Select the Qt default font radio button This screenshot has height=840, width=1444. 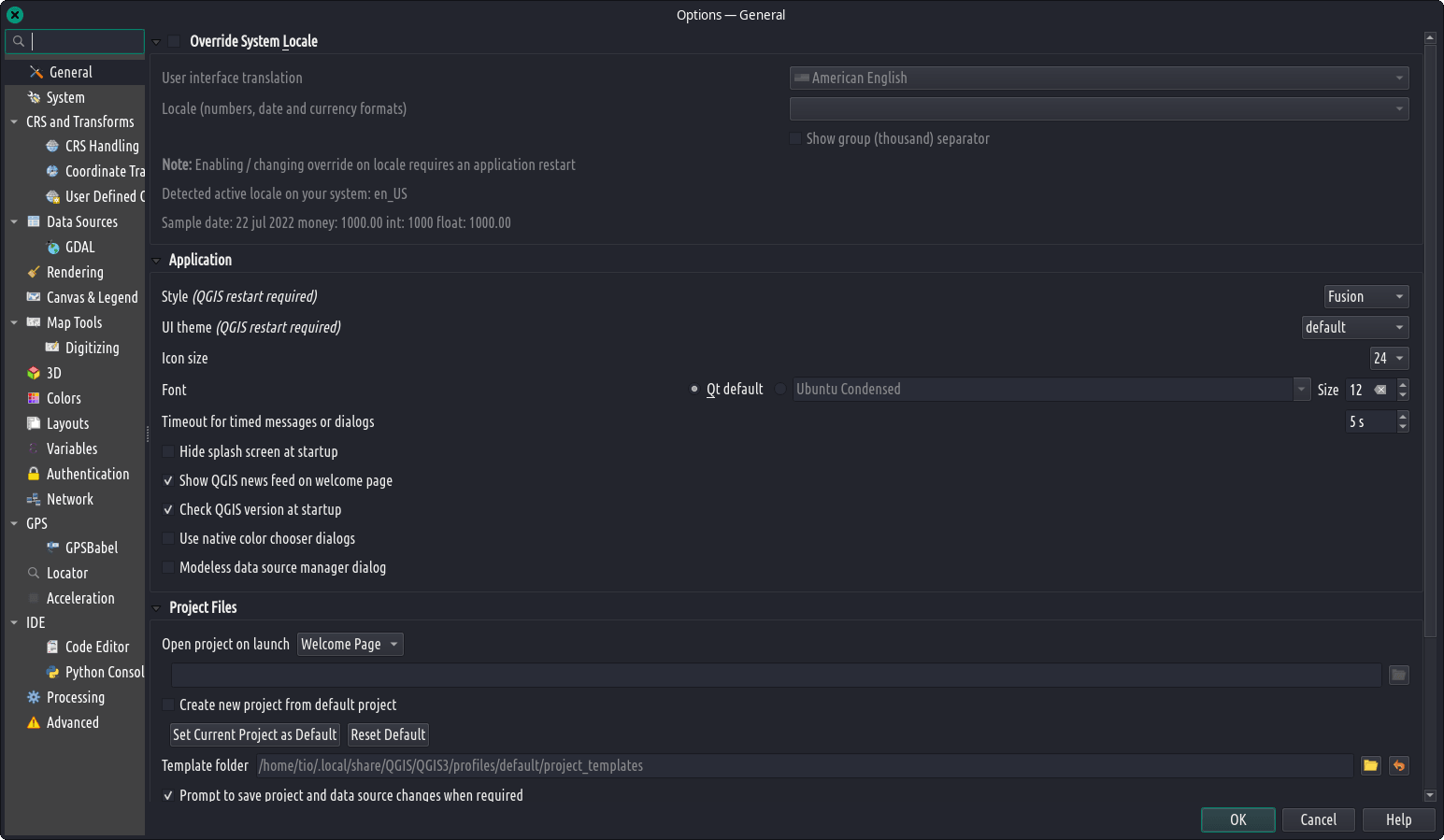tap(694, 389)
